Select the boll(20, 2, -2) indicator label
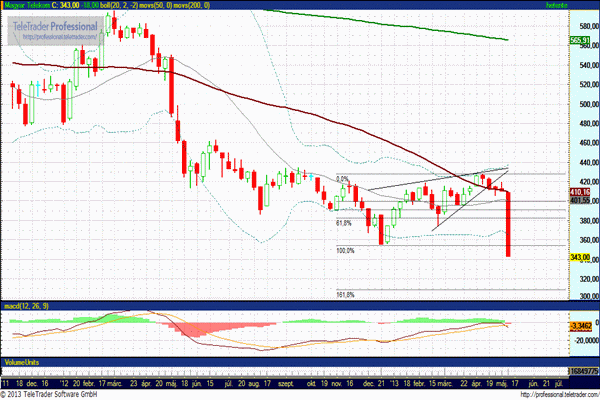Image resolution: width=600 pixels, height=400 pixels. tap(135, 5)
